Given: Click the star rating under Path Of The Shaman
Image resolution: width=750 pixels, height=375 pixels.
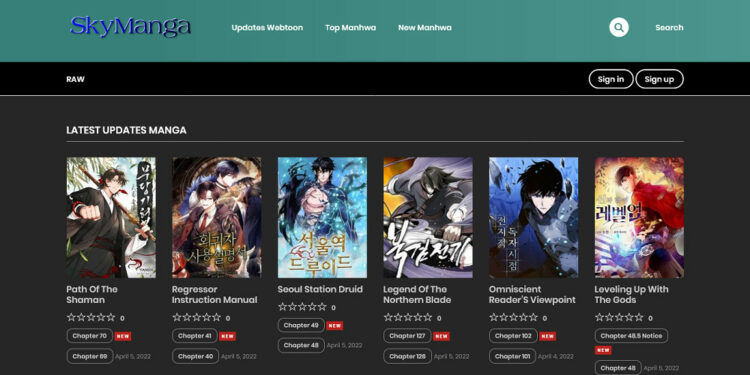Looking at the screenshot, I should [91, 317].
